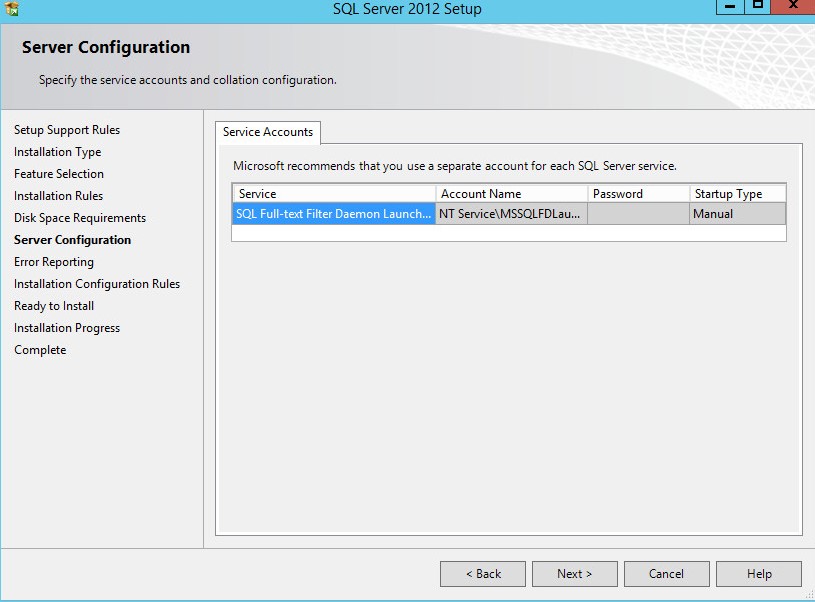
Task: Click the Password cell for the daemon service
Action: (x=638, y=214)
